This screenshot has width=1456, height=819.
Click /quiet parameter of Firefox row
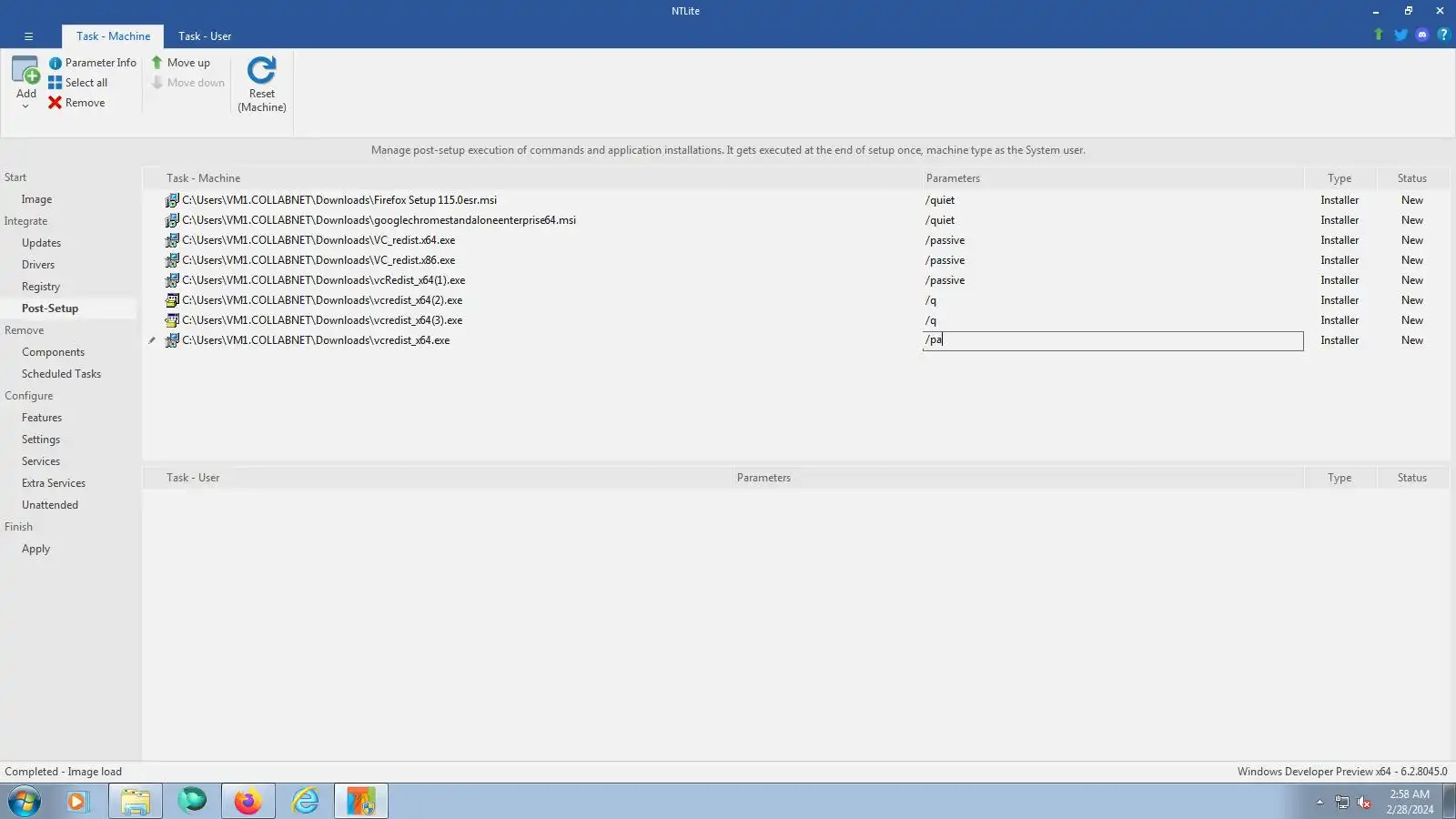940,200
